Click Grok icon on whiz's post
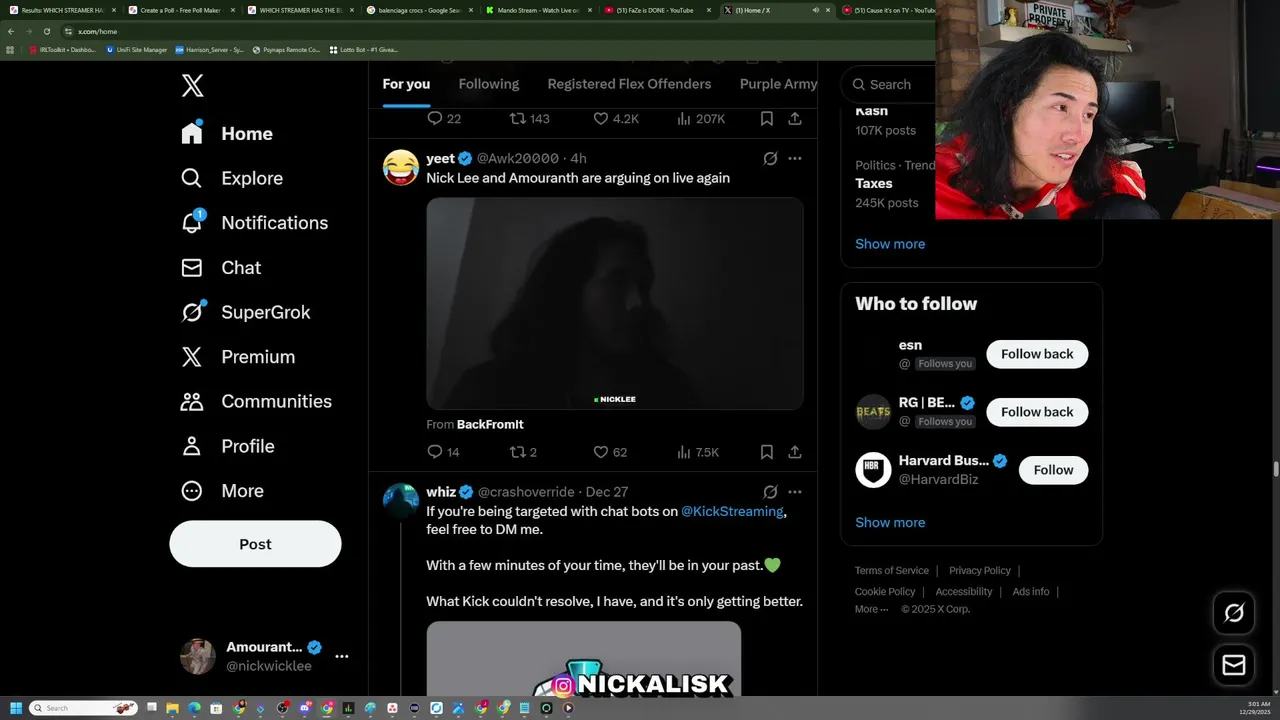The width and height of the screenshot is (1280, 720). 770,492
